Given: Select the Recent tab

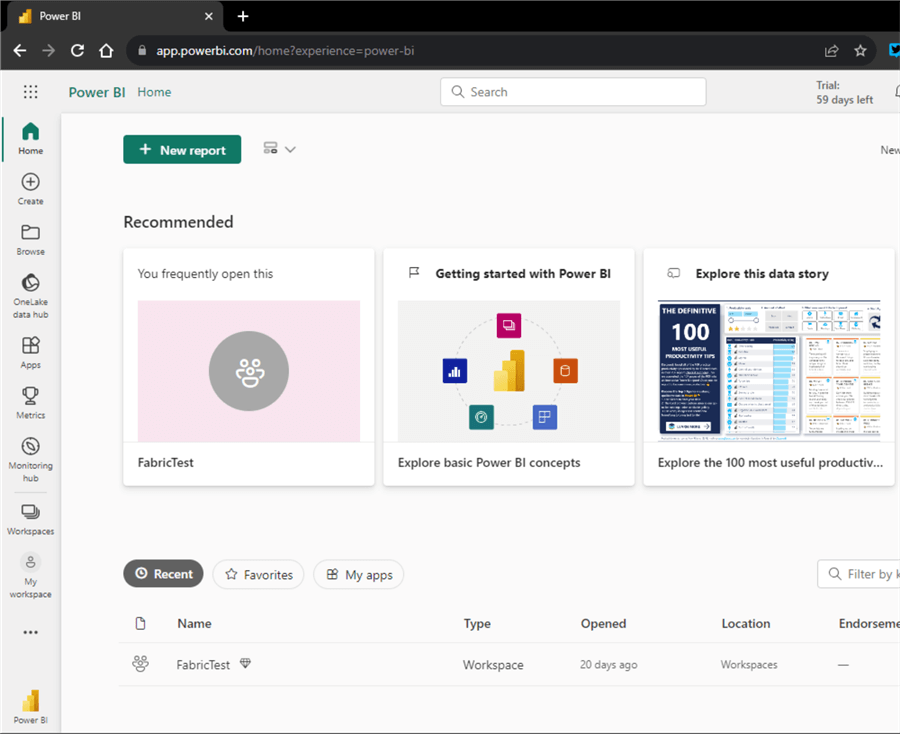Looking at the screenshot, I should [x=163, y=574].
